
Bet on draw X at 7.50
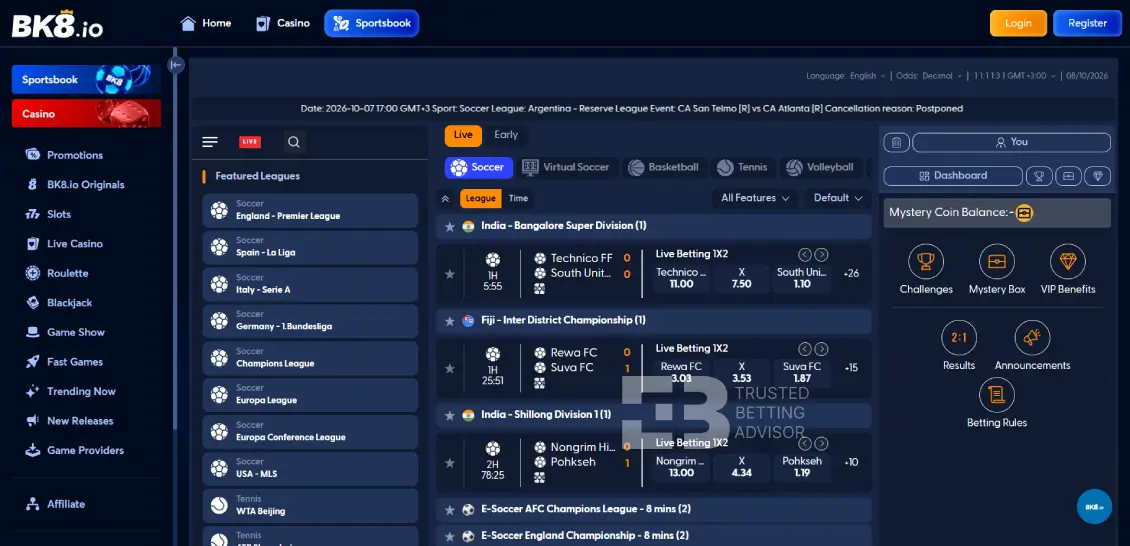(742, 278)
